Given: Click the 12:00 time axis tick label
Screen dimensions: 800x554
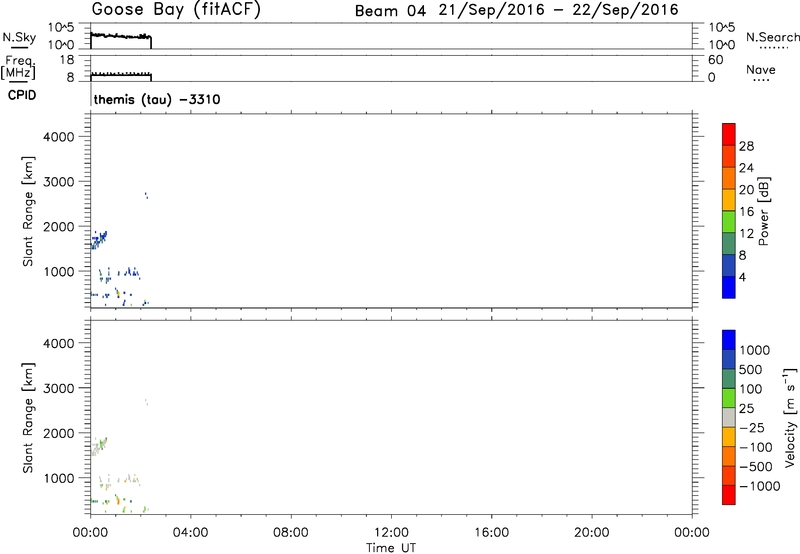Looking at the screenshot, I should (x=391, y=533).
